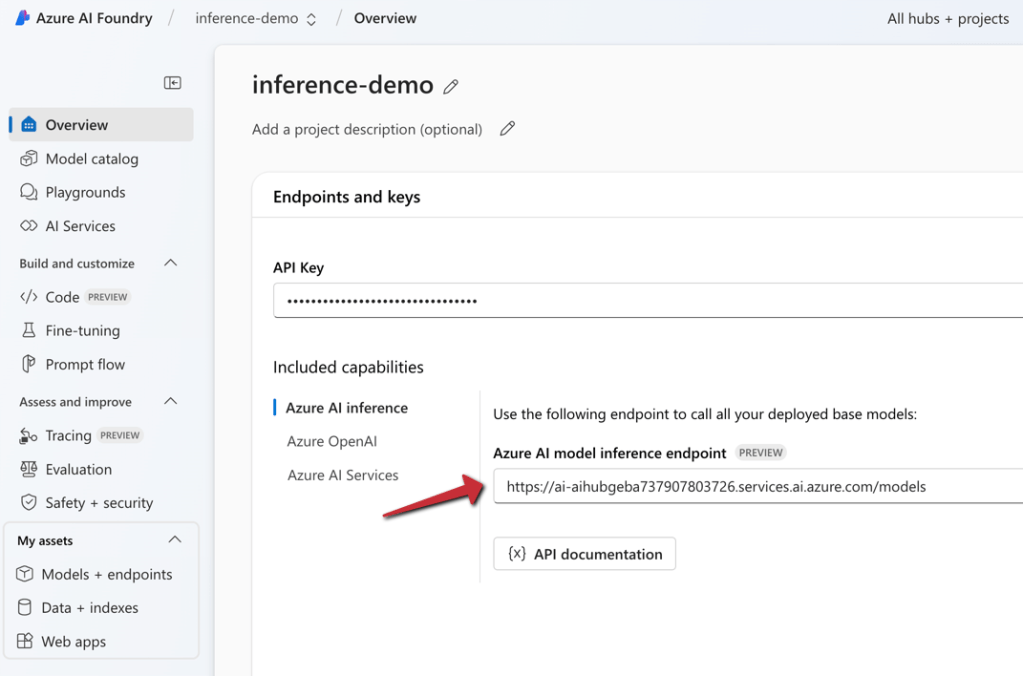Image resolution: width=1023 pixels, height=676 pixels.
Task: Click the Model catalog icon in sidebar
Action: coord(29,159)
